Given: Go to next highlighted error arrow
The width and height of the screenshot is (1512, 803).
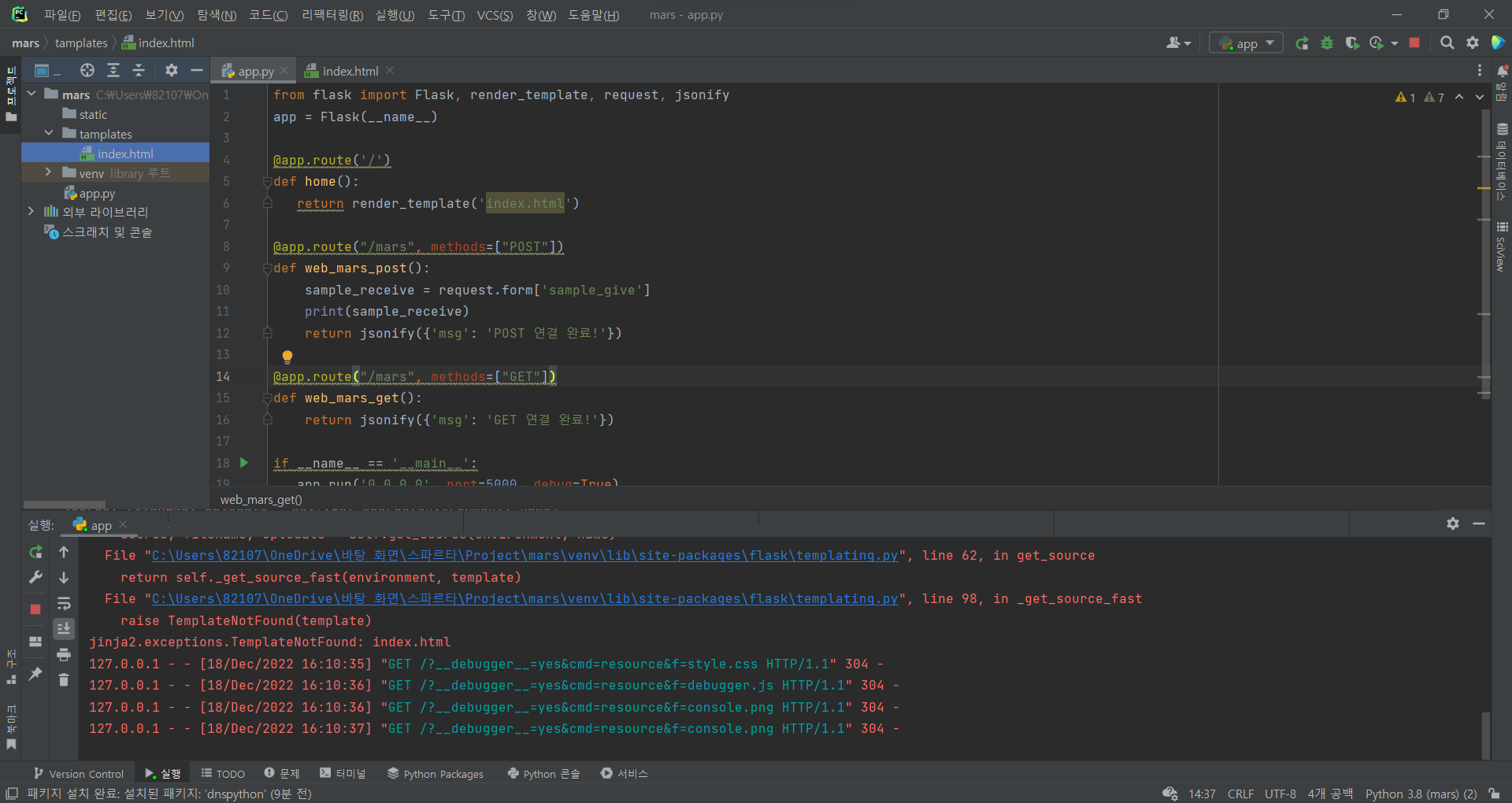Looking at the screenshot, I should 1480,97.
